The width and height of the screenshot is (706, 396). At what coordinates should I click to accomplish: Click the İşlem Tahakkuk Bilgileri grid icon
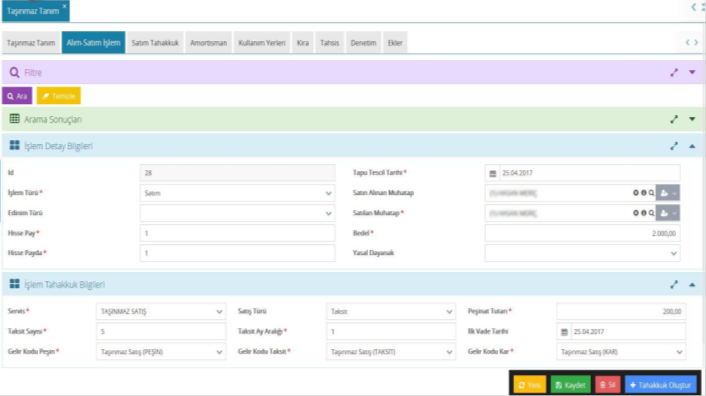pos(14,284)
